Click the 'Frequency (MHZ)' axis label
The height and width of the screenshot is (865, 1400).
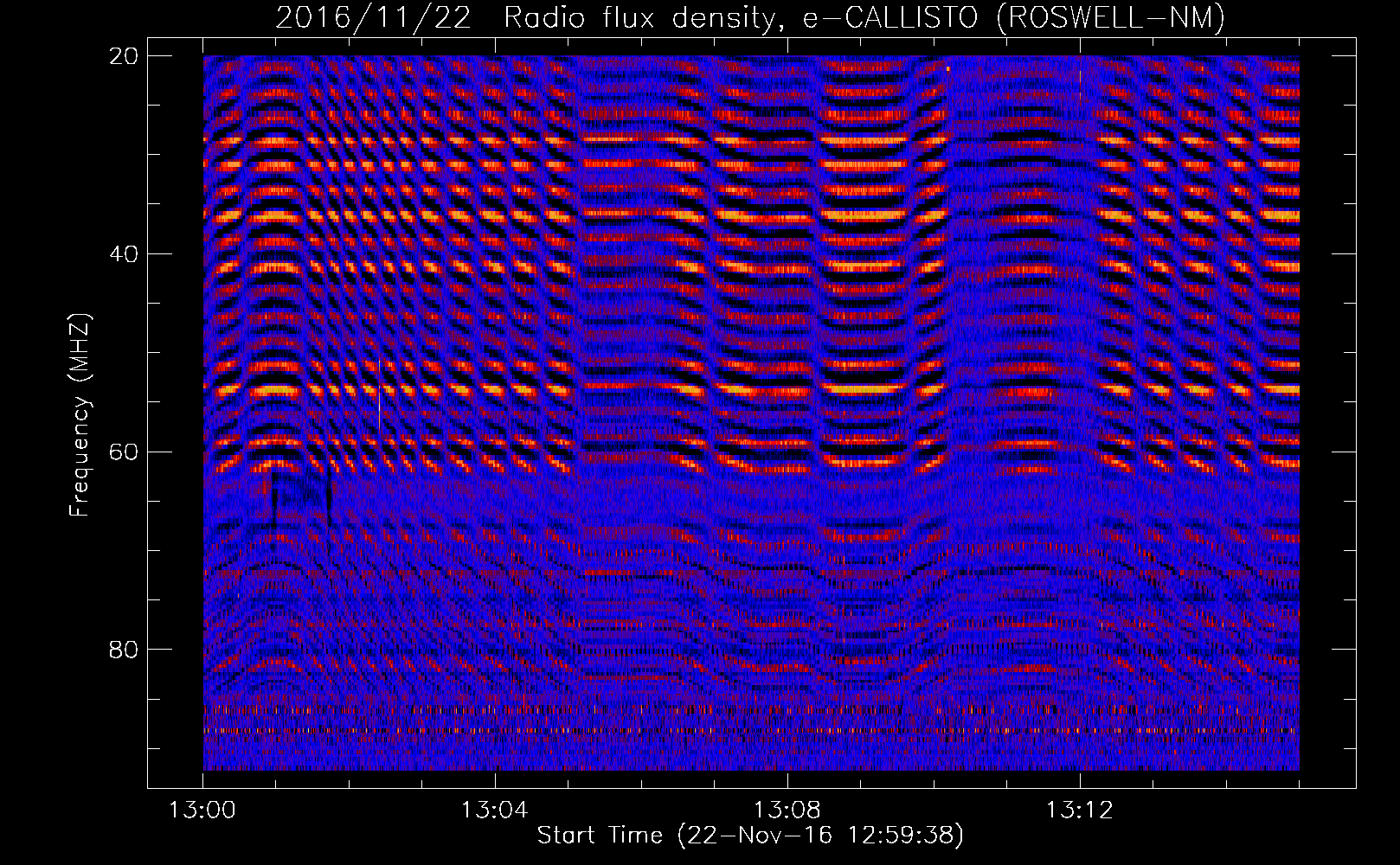click(x=80, y=415)
